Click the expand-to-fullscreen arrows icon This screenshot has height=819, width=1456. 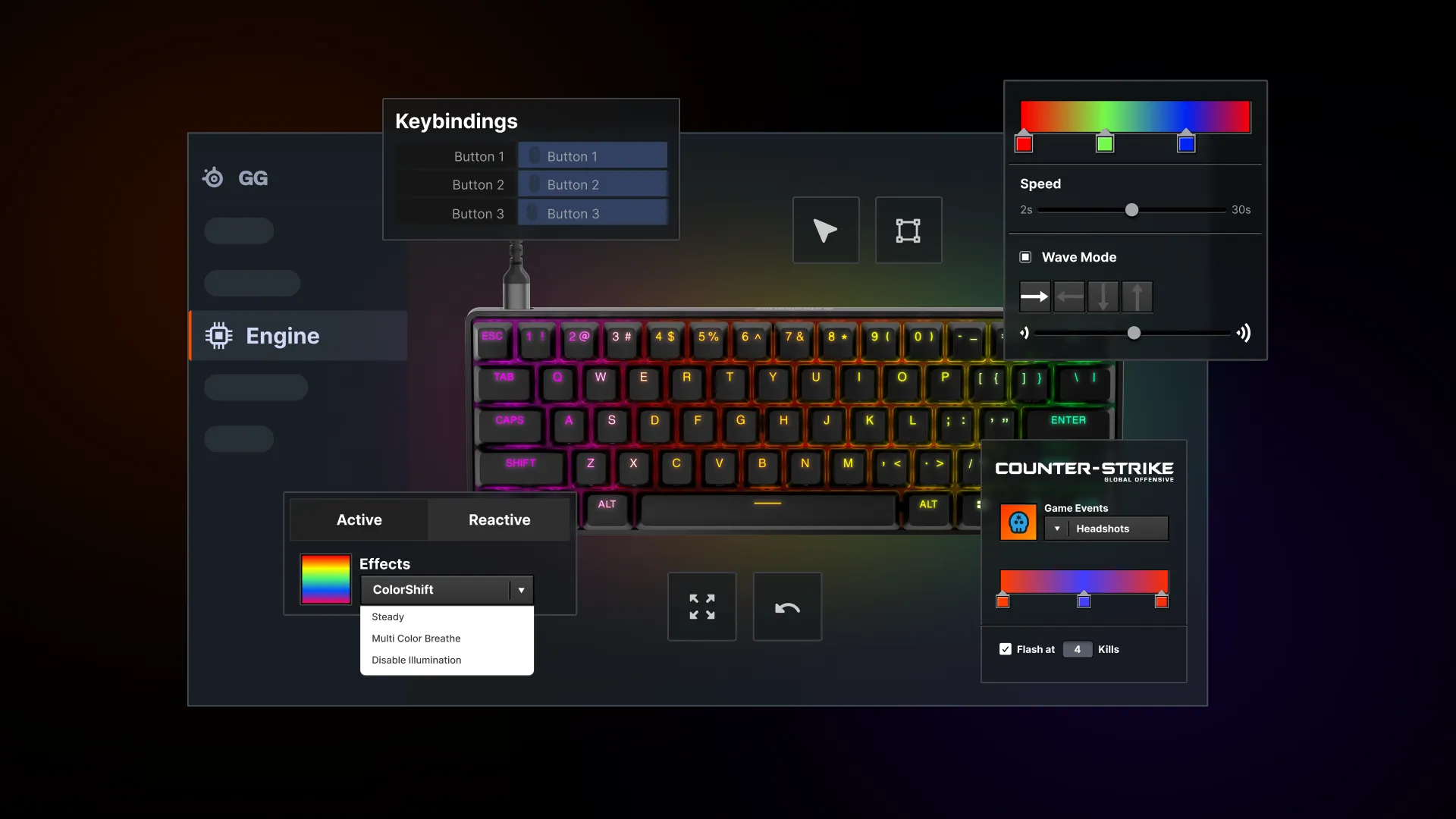pos(701,607)
